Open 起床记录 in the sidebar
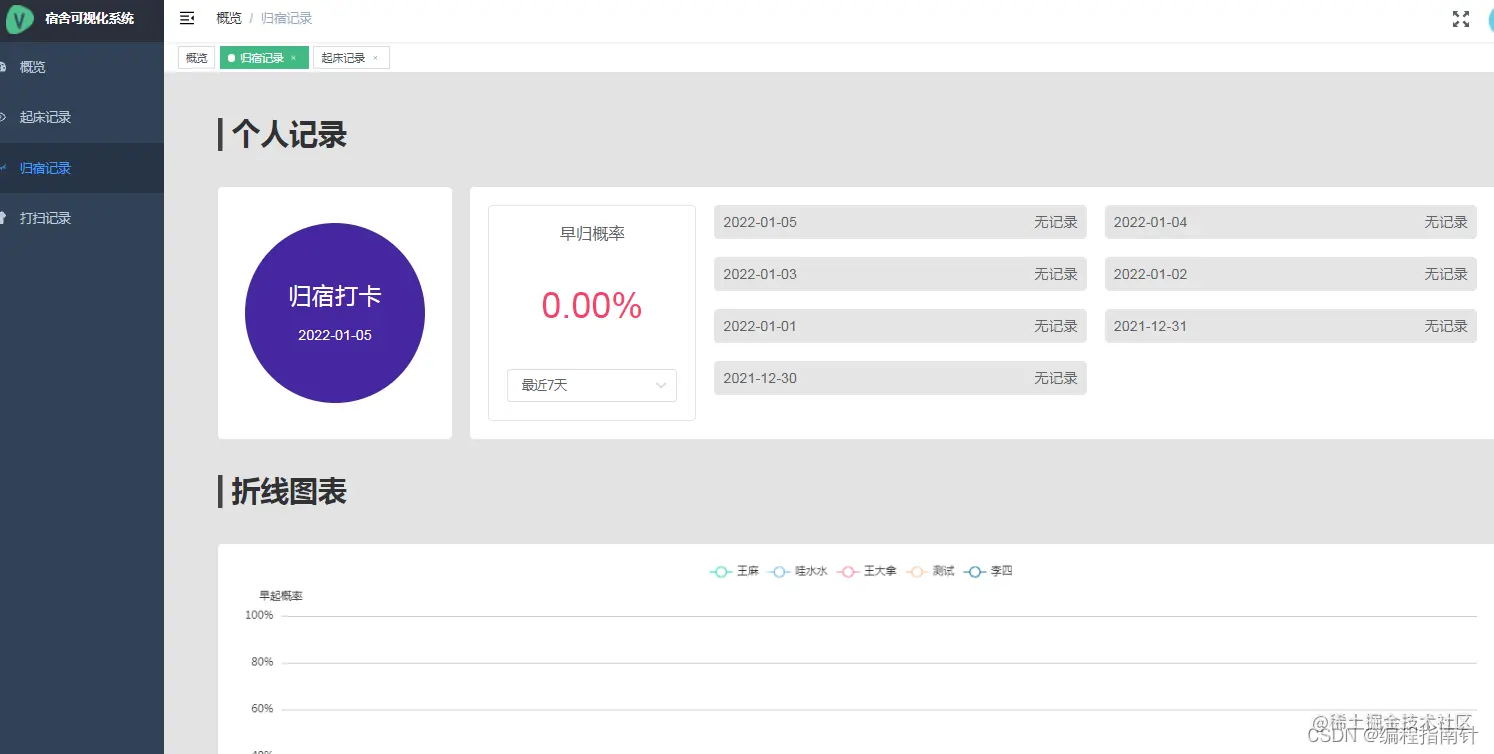 pos(82,117)
